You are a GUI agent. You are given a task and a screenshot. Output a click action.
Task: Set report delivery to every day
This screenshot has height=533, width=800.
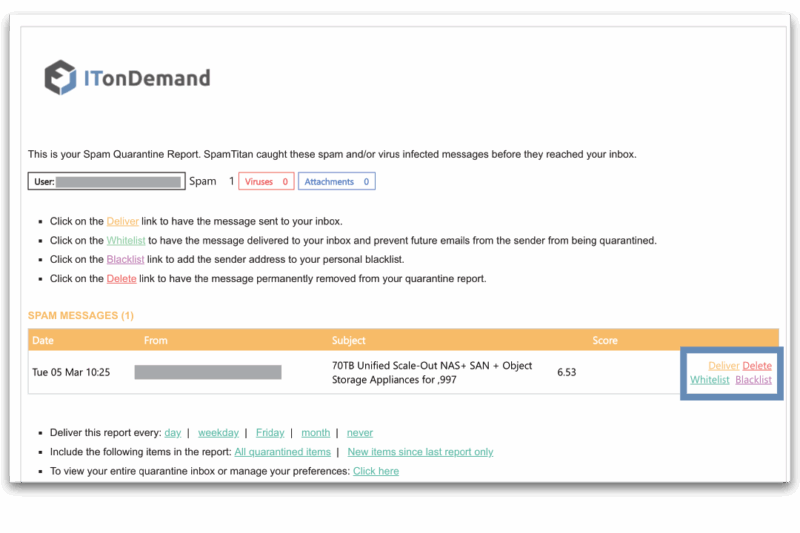(173, 433)
